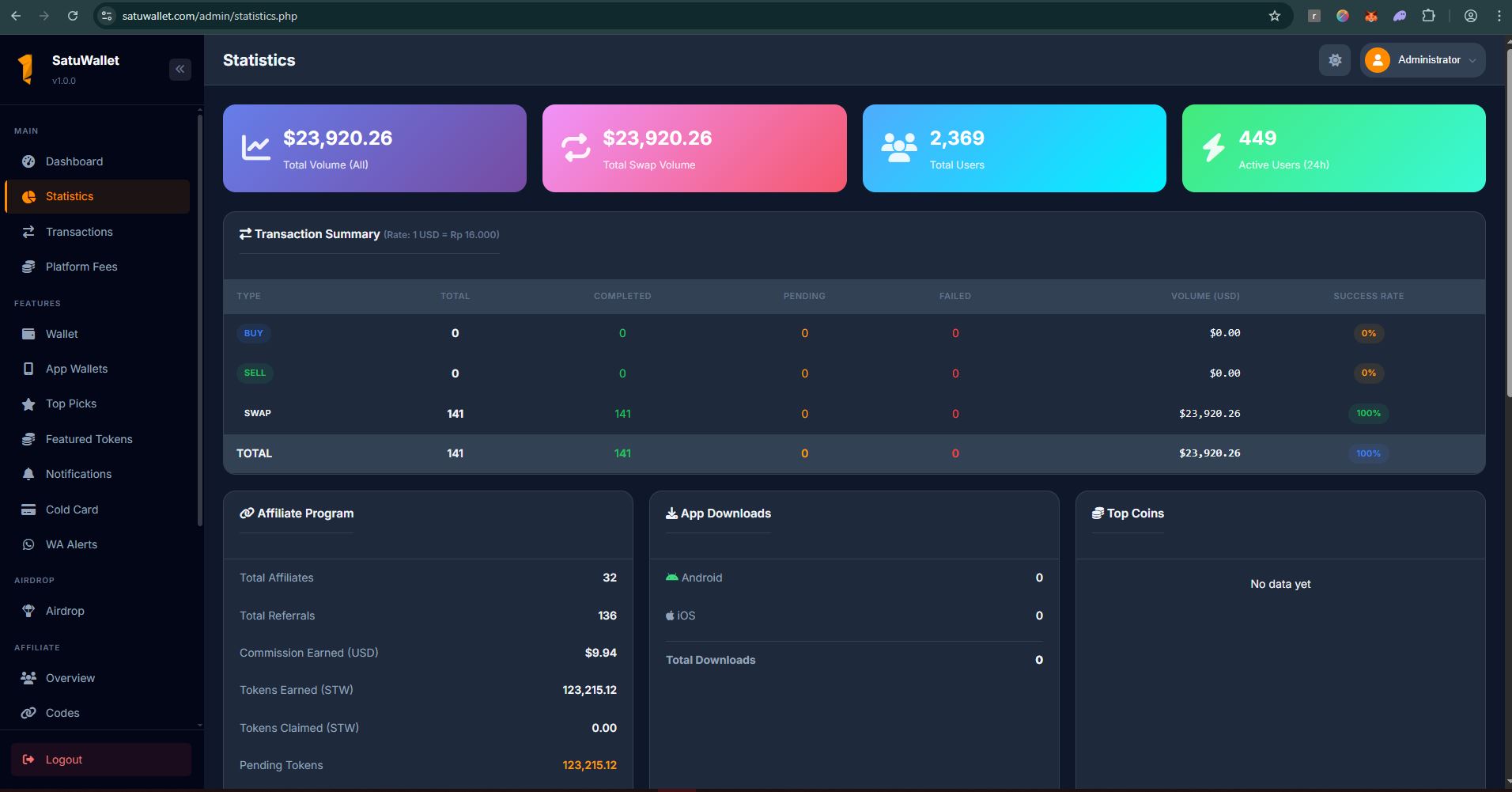
Task: Click the Dashboard gauge icon in sidebar
Action: pyautogui.click(x=28, y=161)
